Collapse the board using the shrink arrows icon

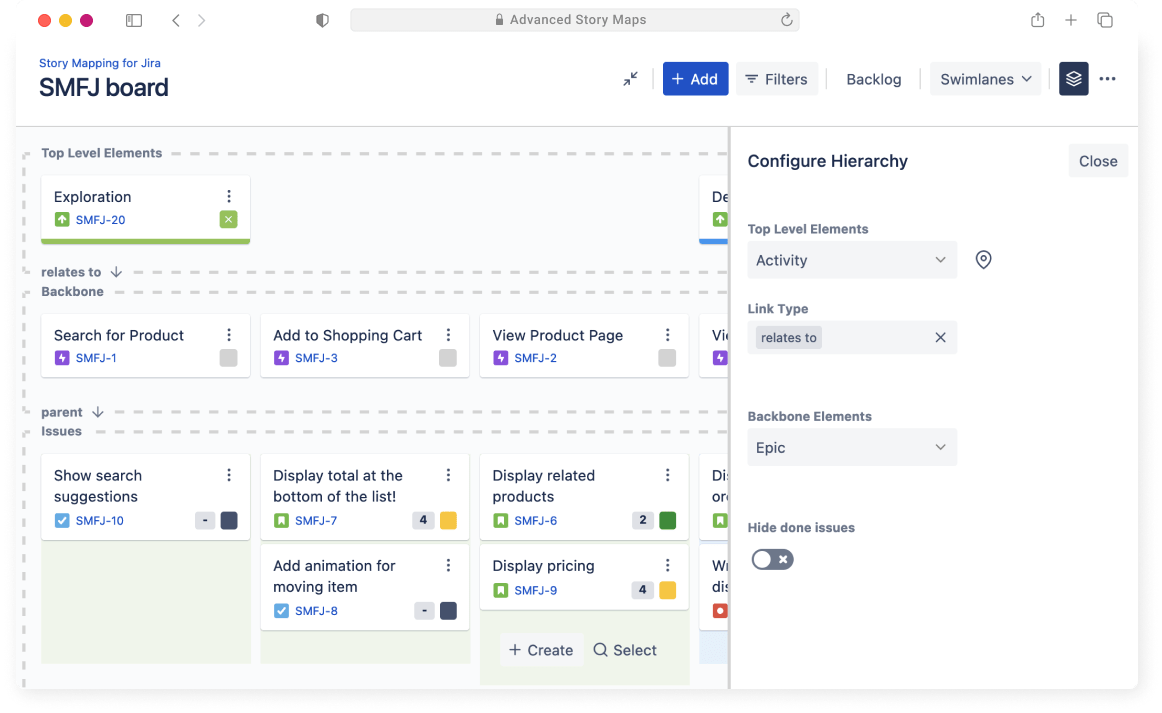[630, 78]
